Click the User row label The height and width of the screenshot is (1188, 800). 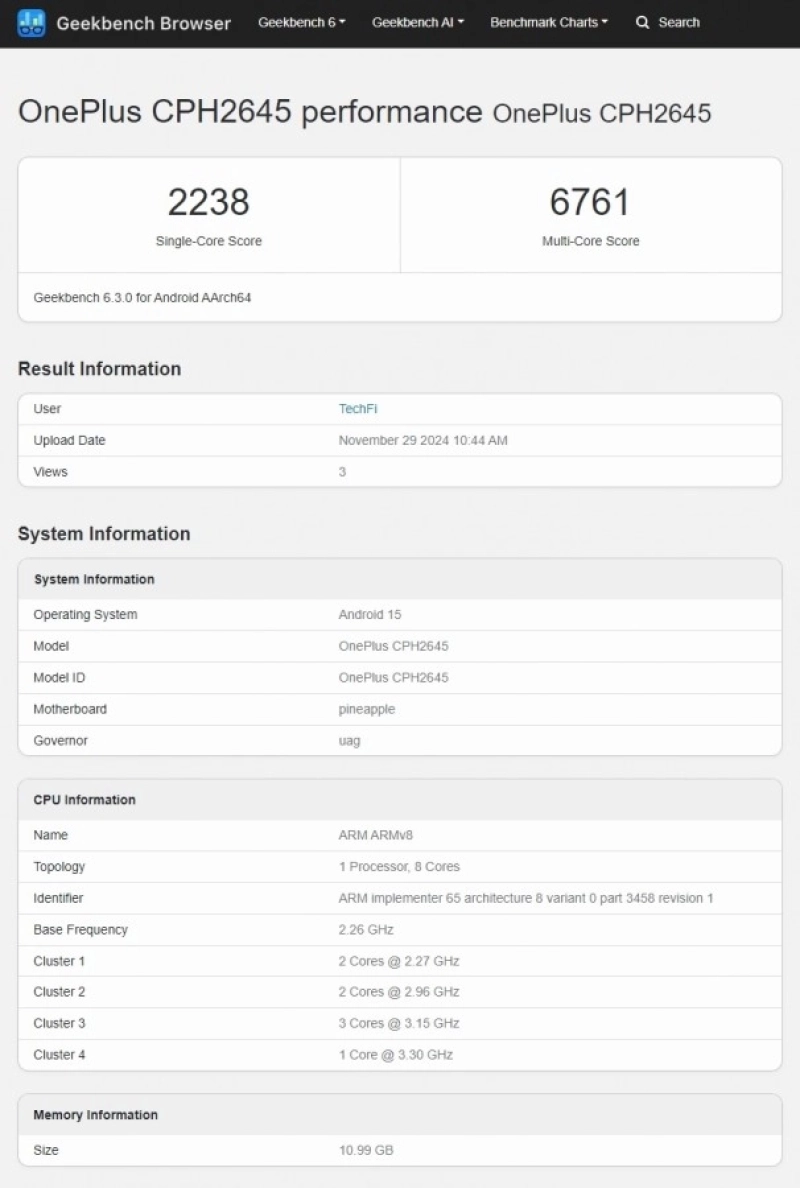(47, 409)
